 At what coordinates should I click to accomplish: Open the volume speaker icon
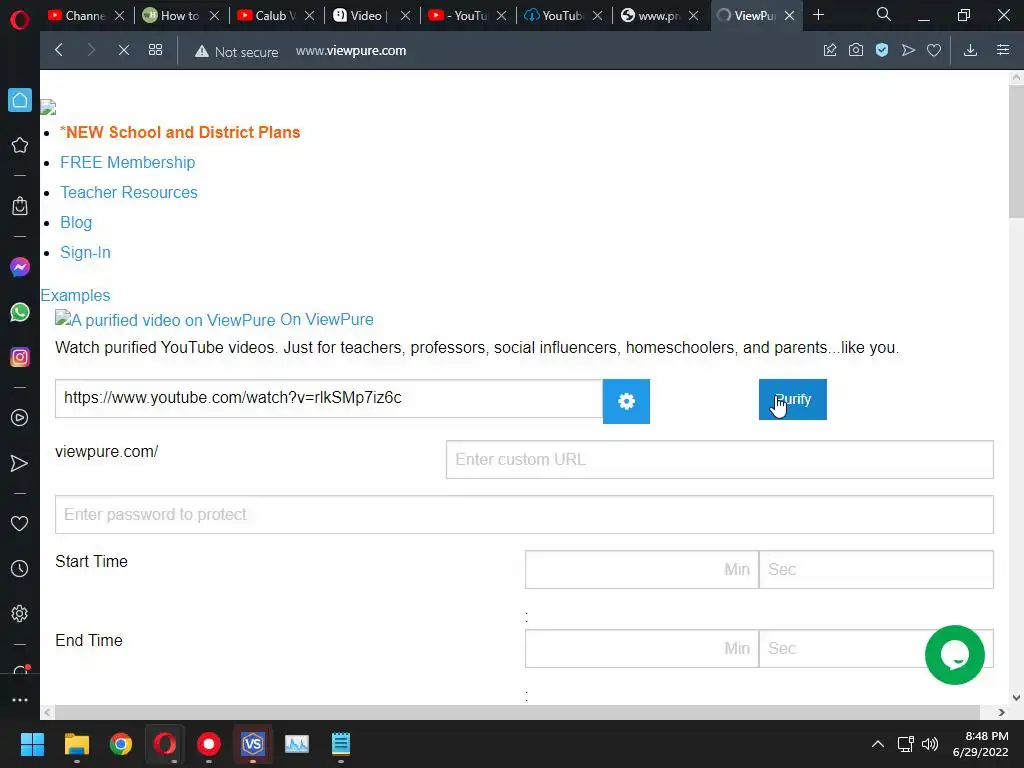[930, 744]
